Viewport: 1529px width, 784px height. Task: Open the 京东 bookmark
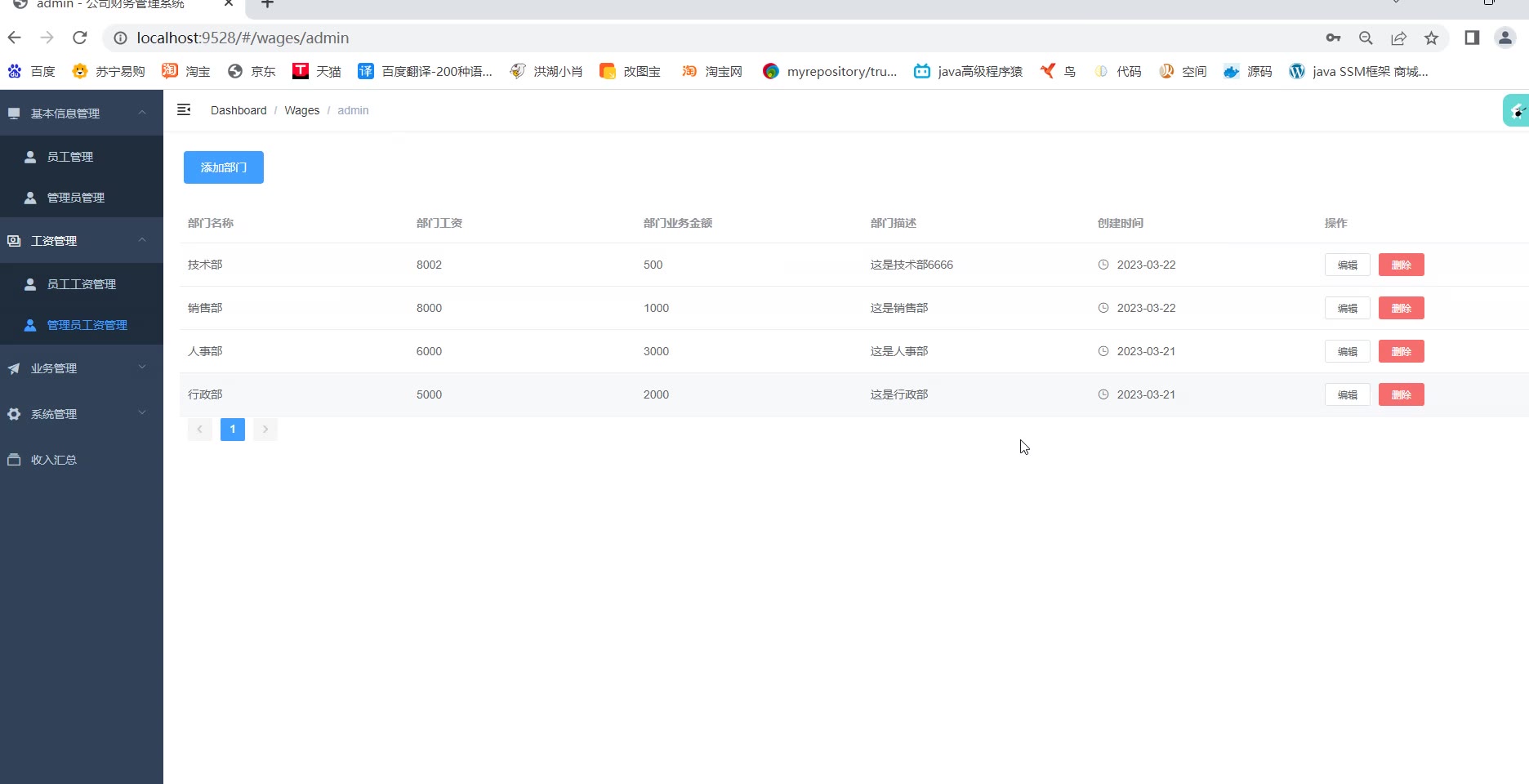[x=252, y=71]
